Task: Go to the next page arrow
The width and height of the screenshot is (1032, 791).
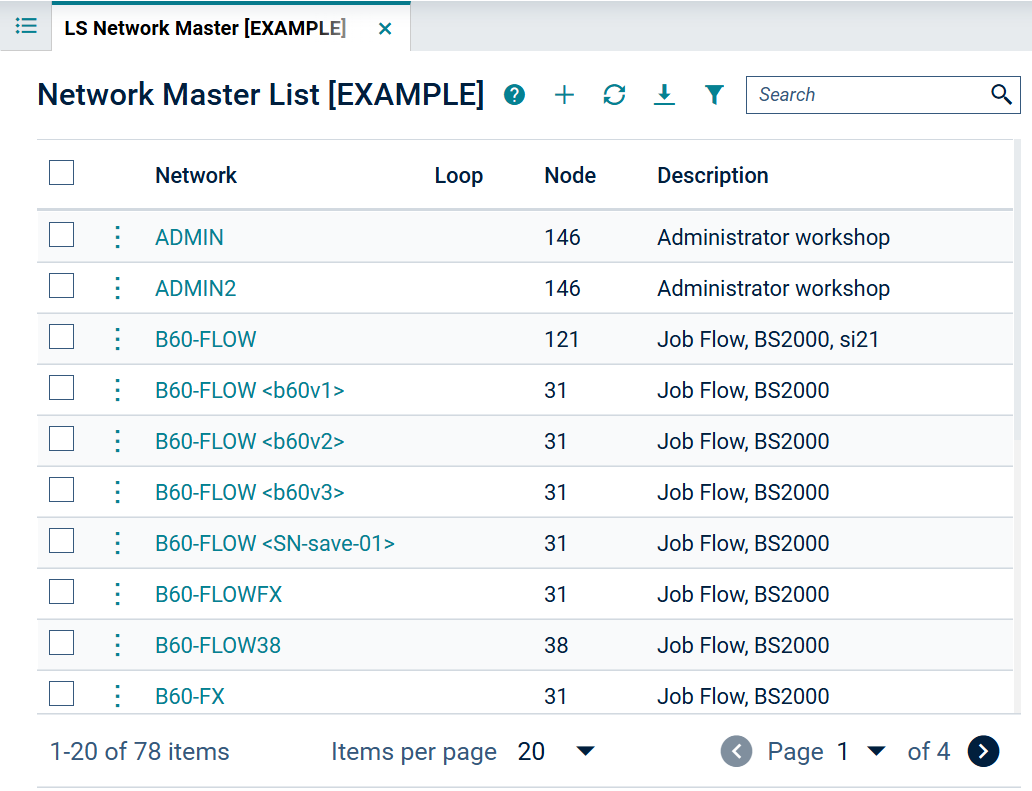Action: 983,751
